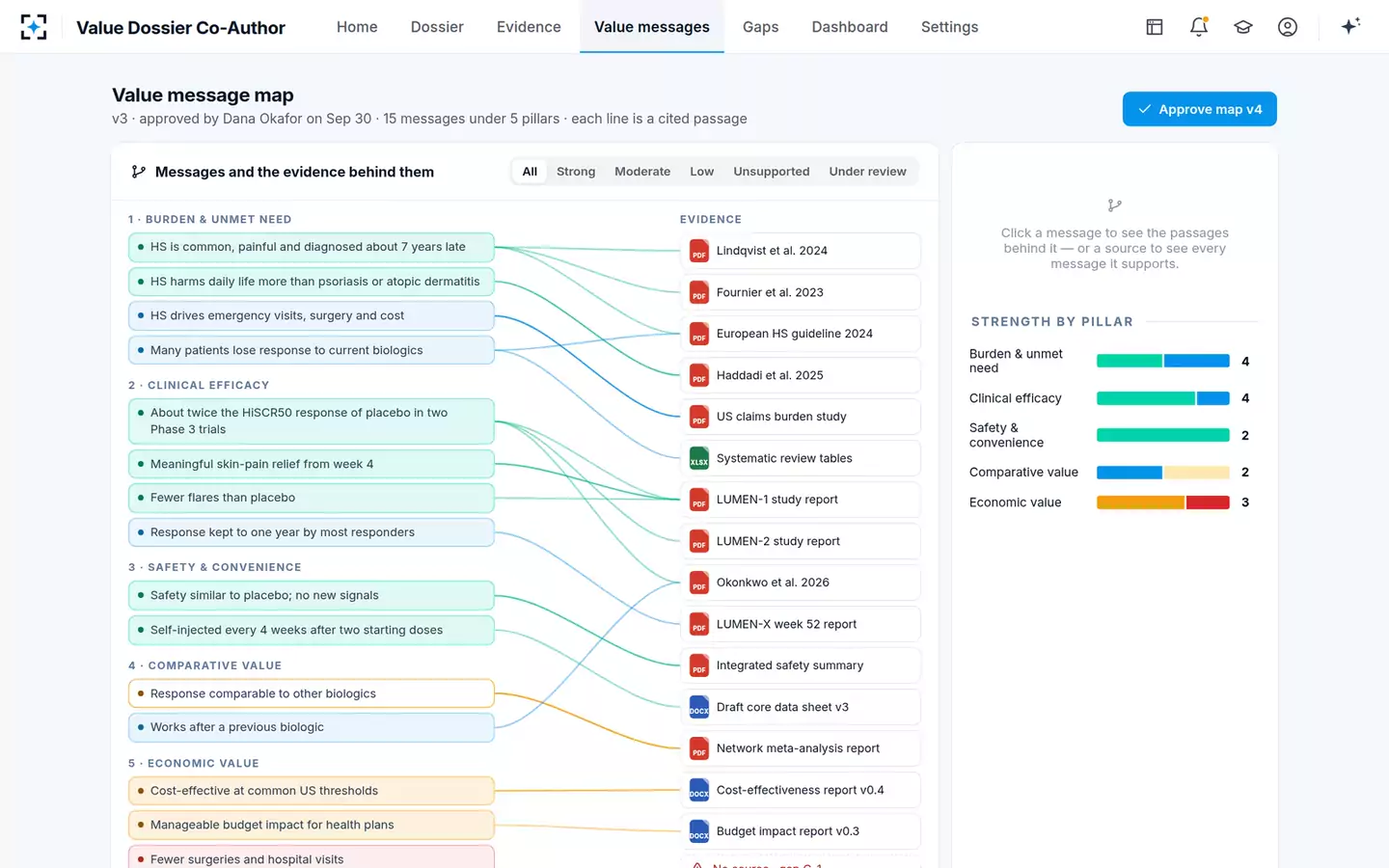
Task: Open notifications bell icon
Action: click(1199, 27)
